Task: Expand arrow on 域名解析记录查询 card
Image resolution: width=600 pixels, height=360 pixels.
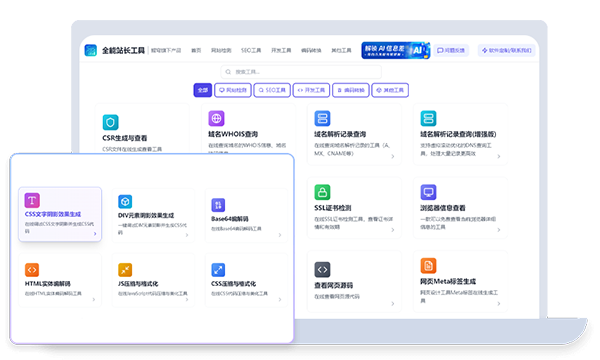Action: [x=393, y=156]
